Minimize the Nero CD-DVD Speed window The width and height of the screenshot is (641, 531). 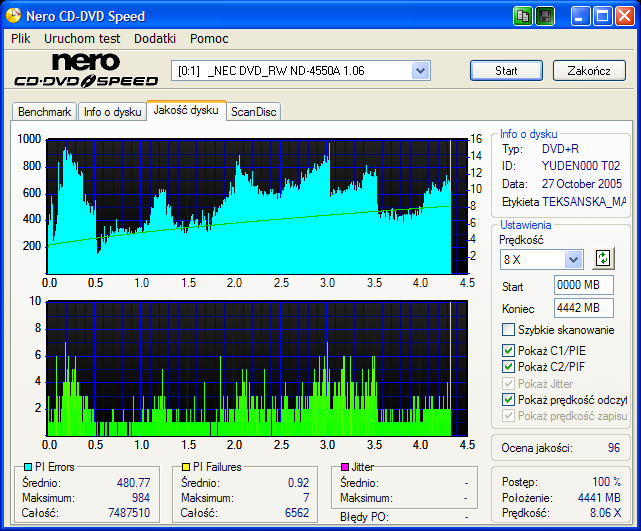[580, 16]
